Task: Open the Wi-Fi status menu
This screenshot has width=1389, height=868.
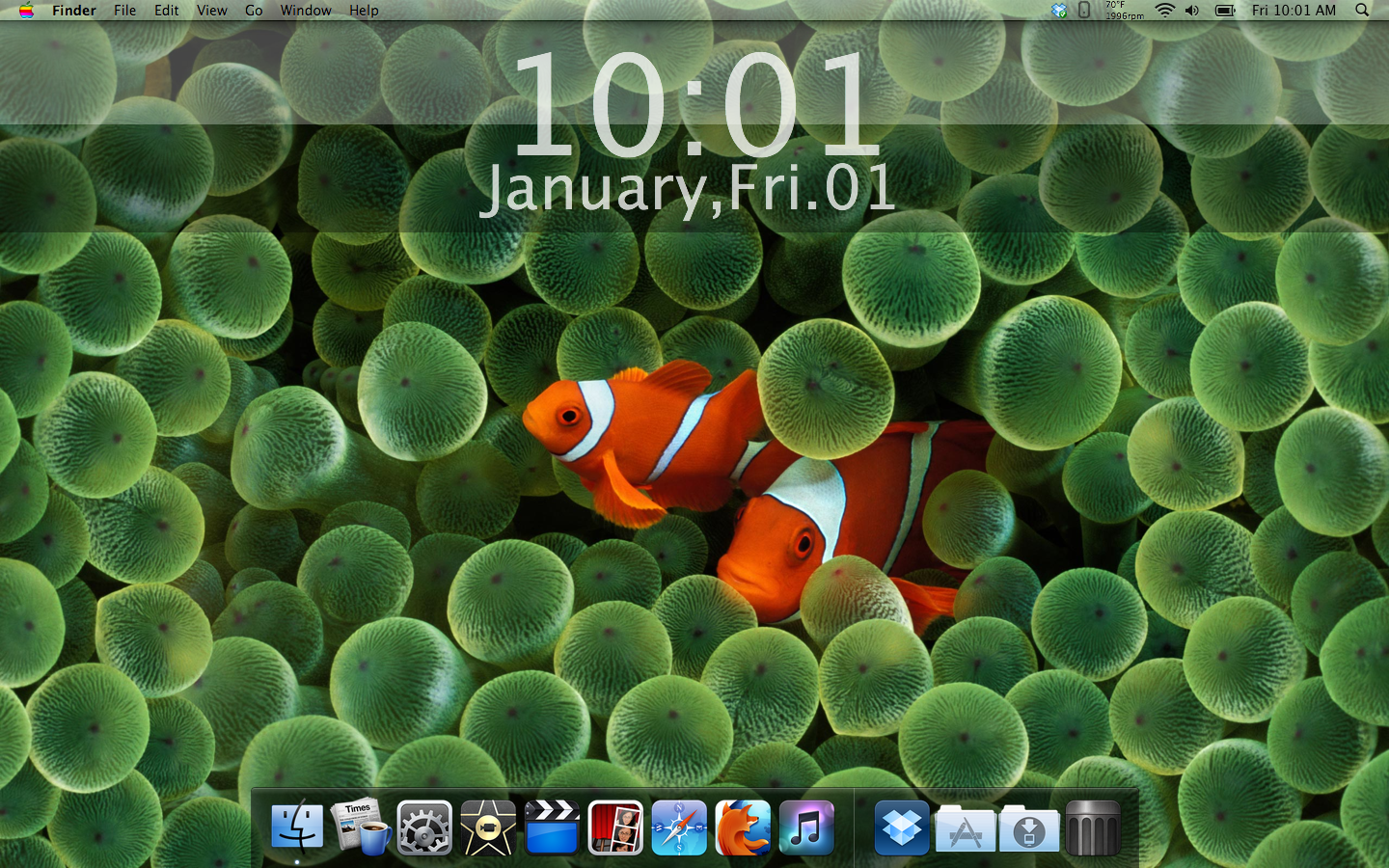Action: pyautogui.click(x=1165, y=11)
